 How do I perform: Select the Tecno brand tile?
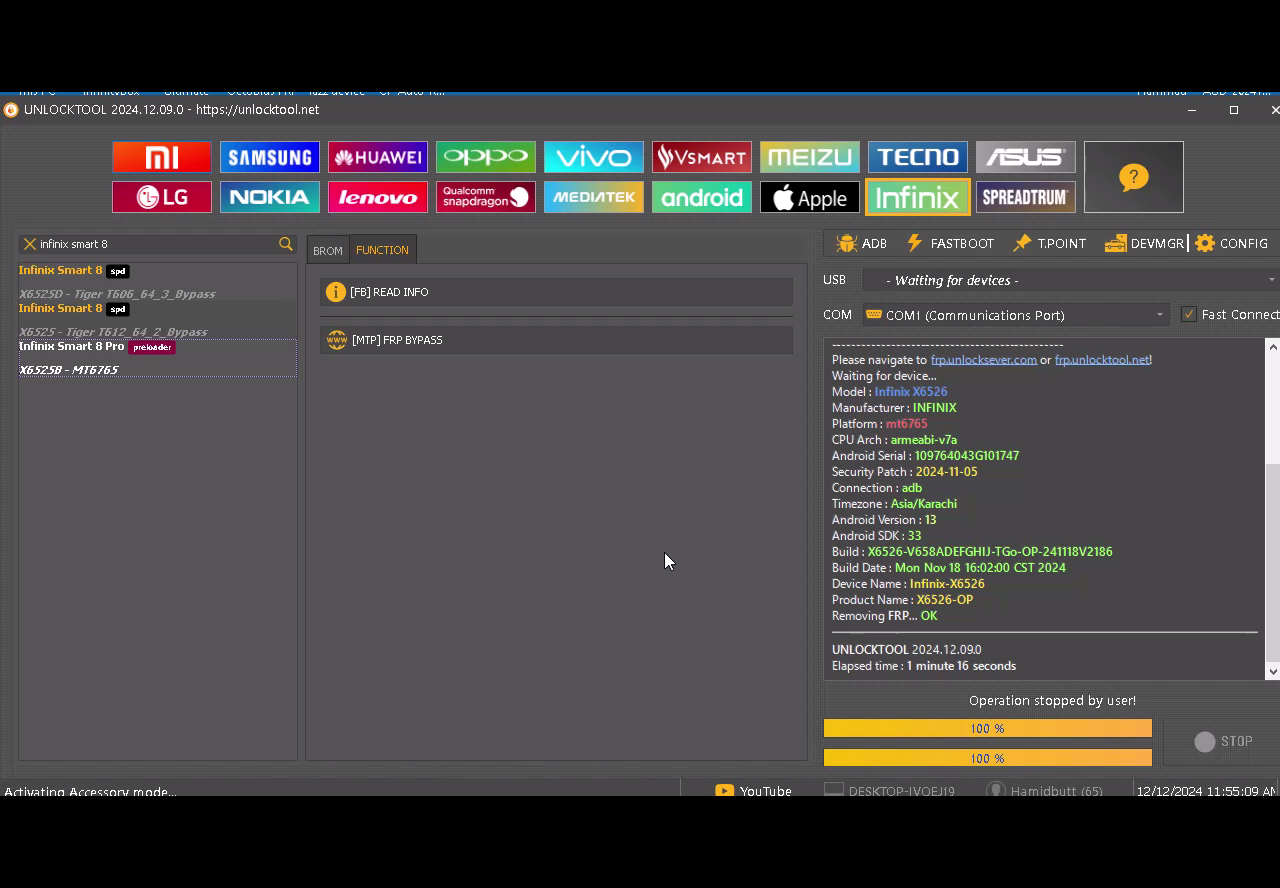918,157
